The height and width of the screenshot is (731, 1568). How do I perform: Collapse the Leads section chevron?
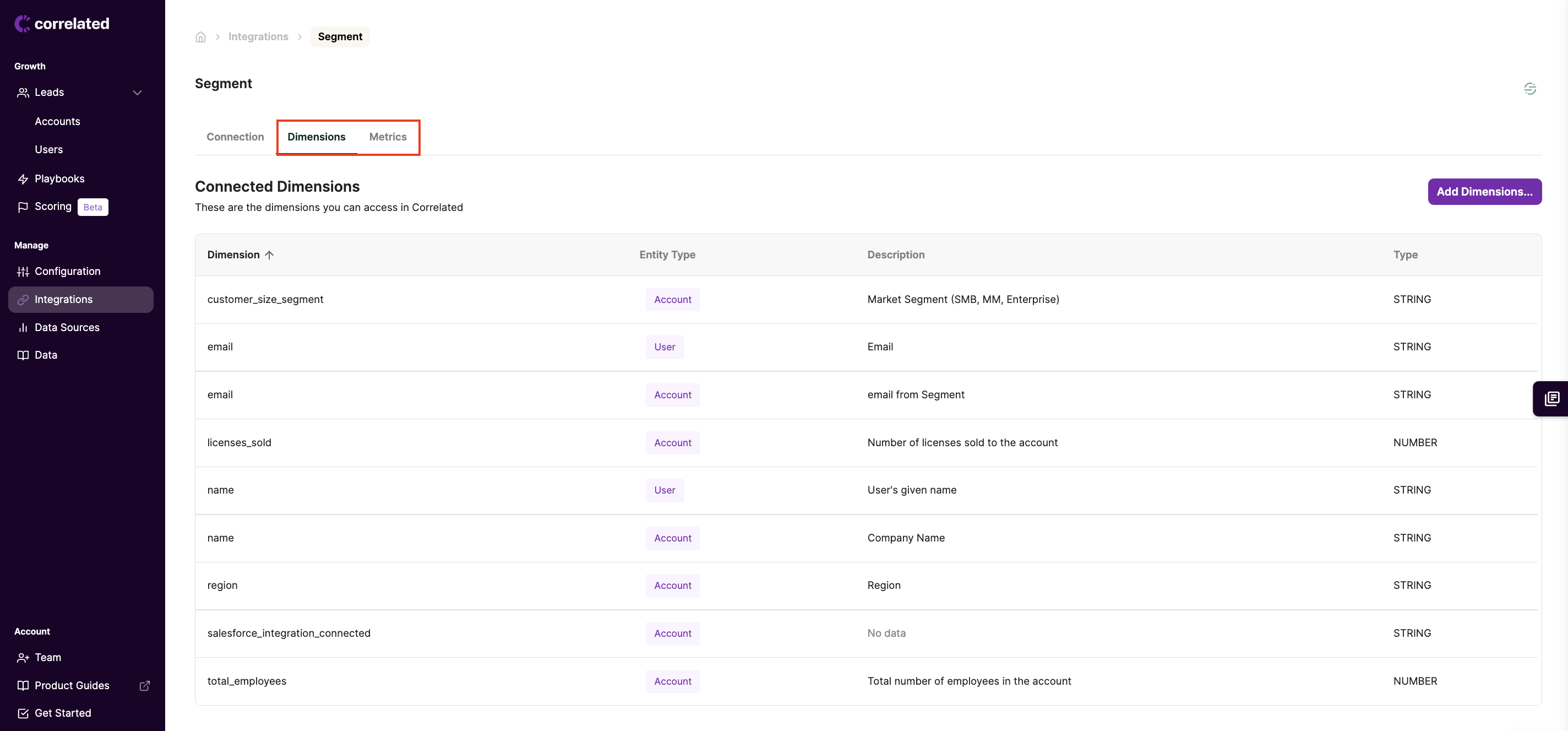click(137, 93)
